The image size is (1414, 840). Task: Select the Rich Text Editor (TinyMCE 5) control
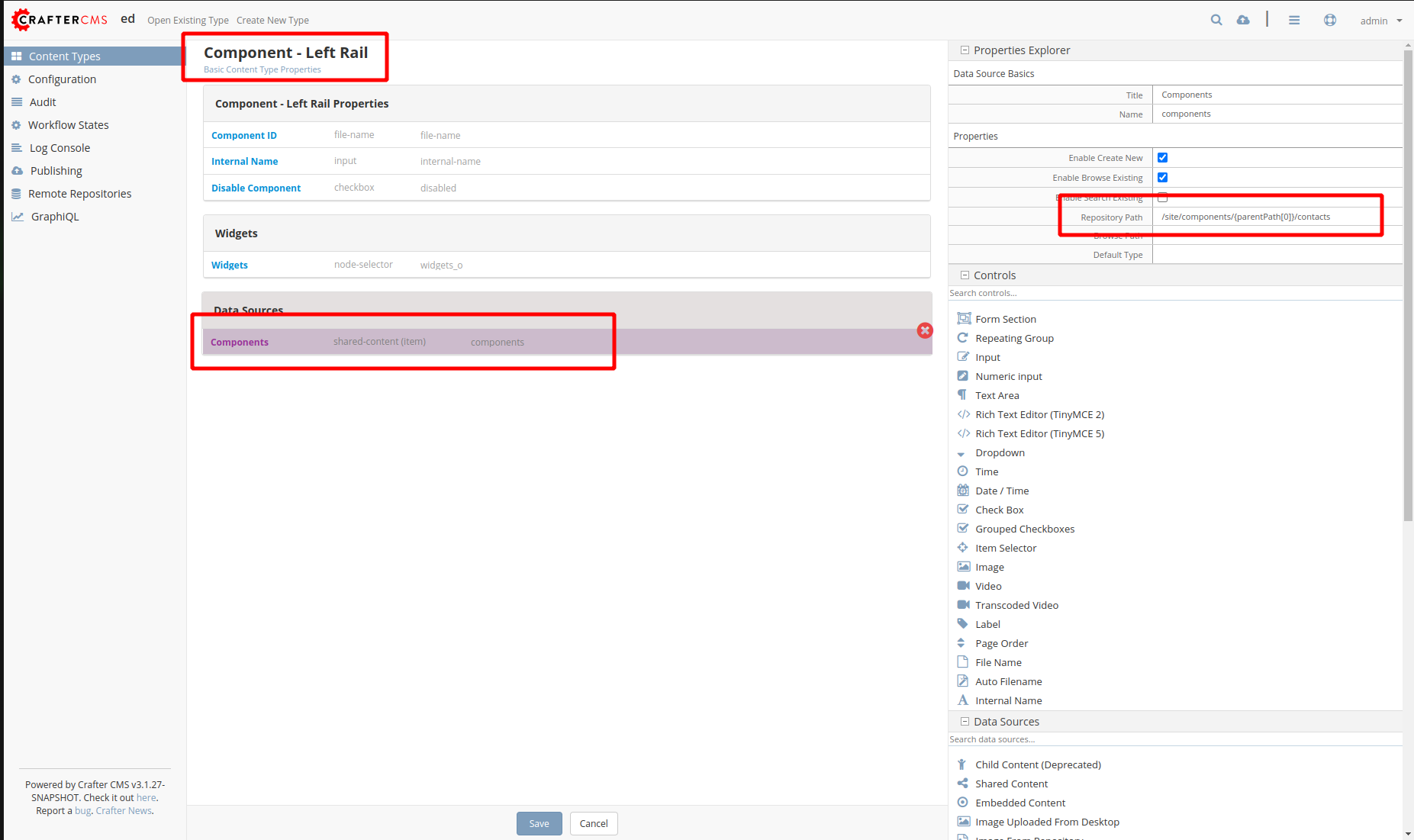1039,433
